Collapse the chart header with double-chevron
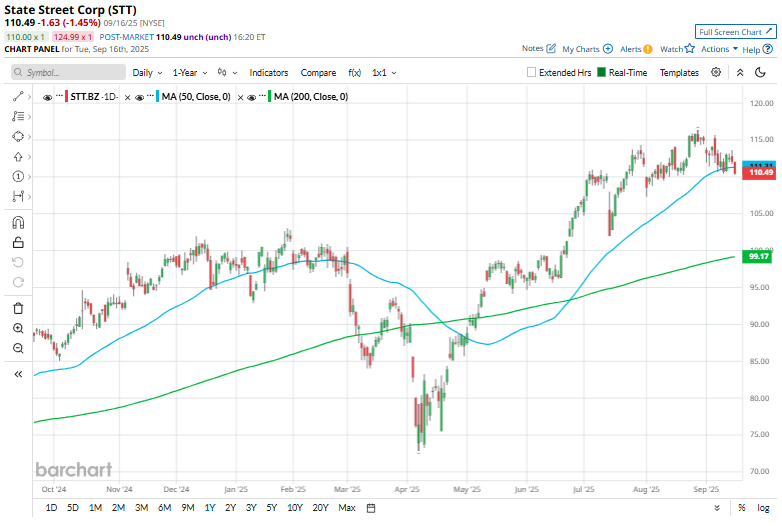Screen dimensions: 782x526 pyautogui.click(x=740, y=73)
